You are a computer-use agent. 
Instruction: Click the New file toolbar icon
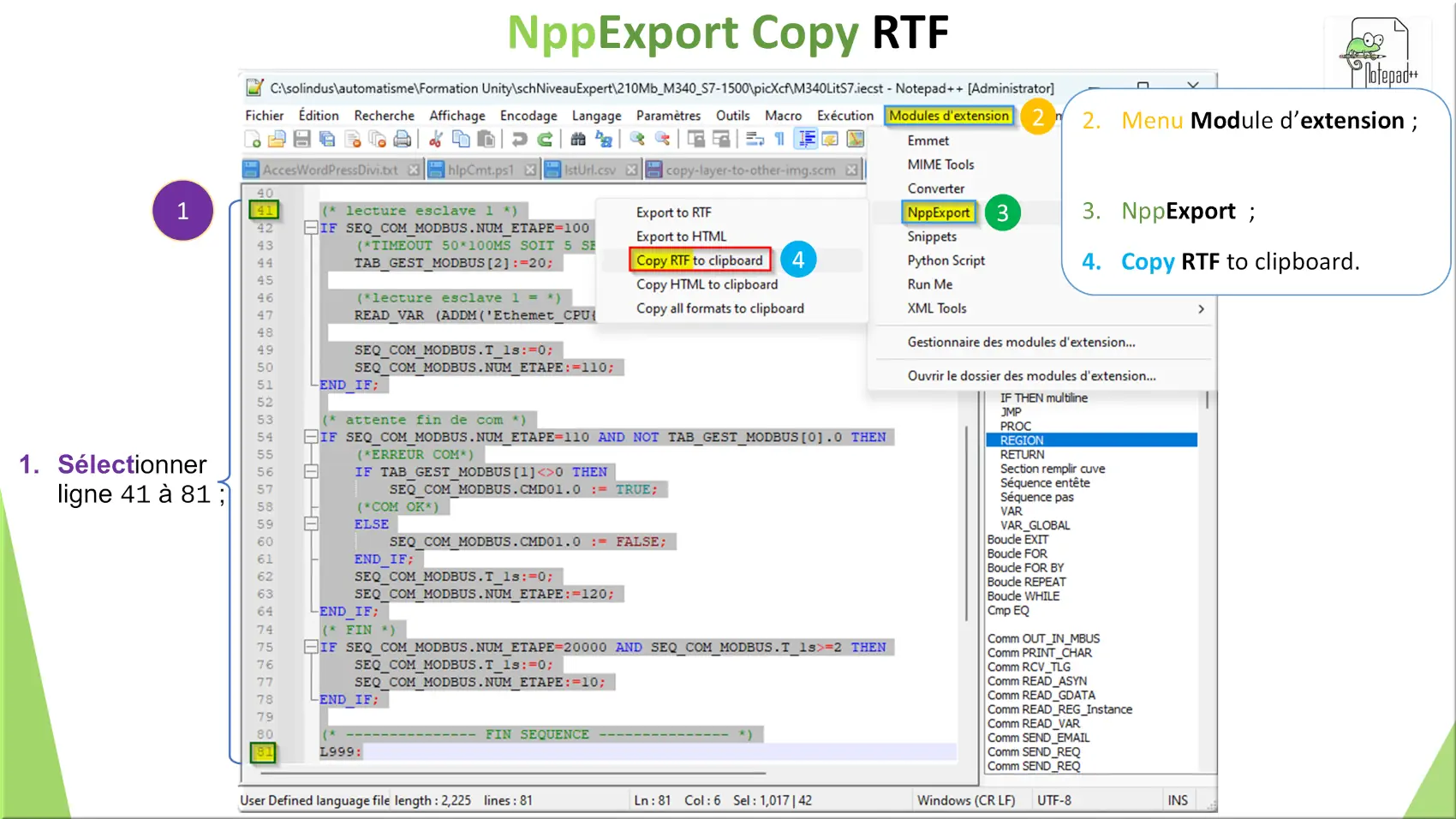coord(253,139)
